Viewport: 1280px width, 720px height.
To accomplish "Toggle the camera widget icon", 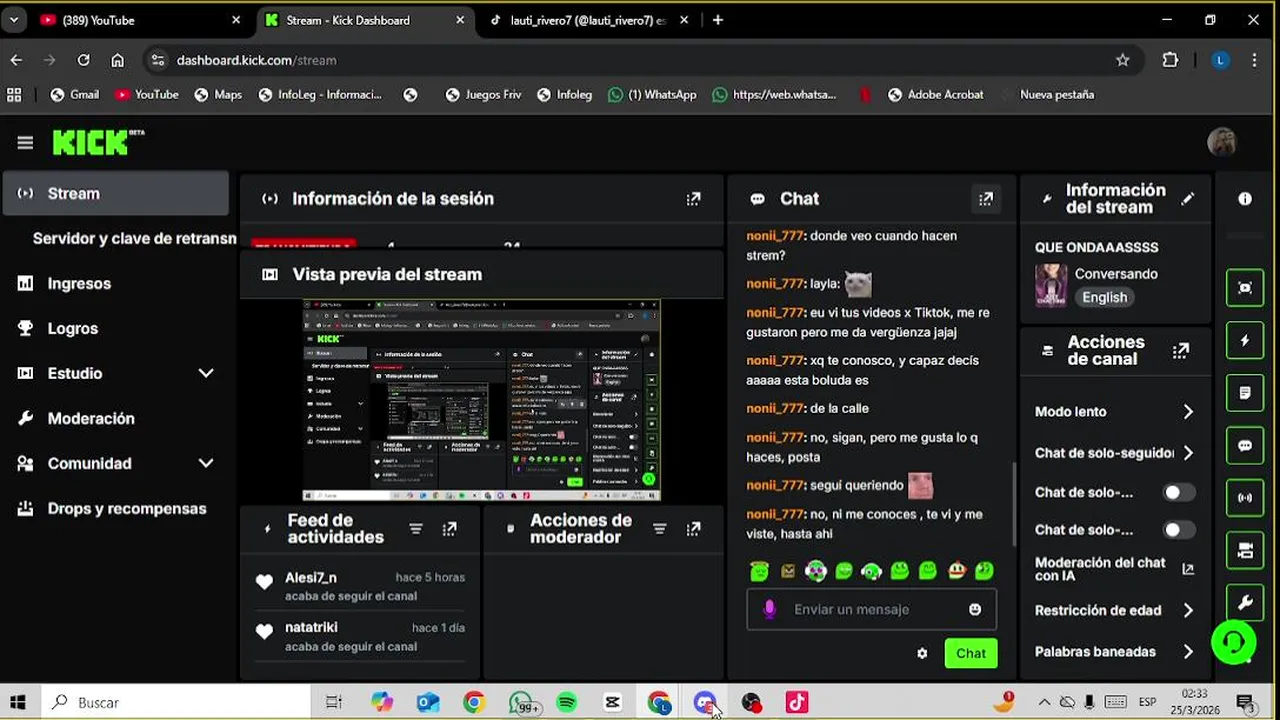I will coord(1245,551).
